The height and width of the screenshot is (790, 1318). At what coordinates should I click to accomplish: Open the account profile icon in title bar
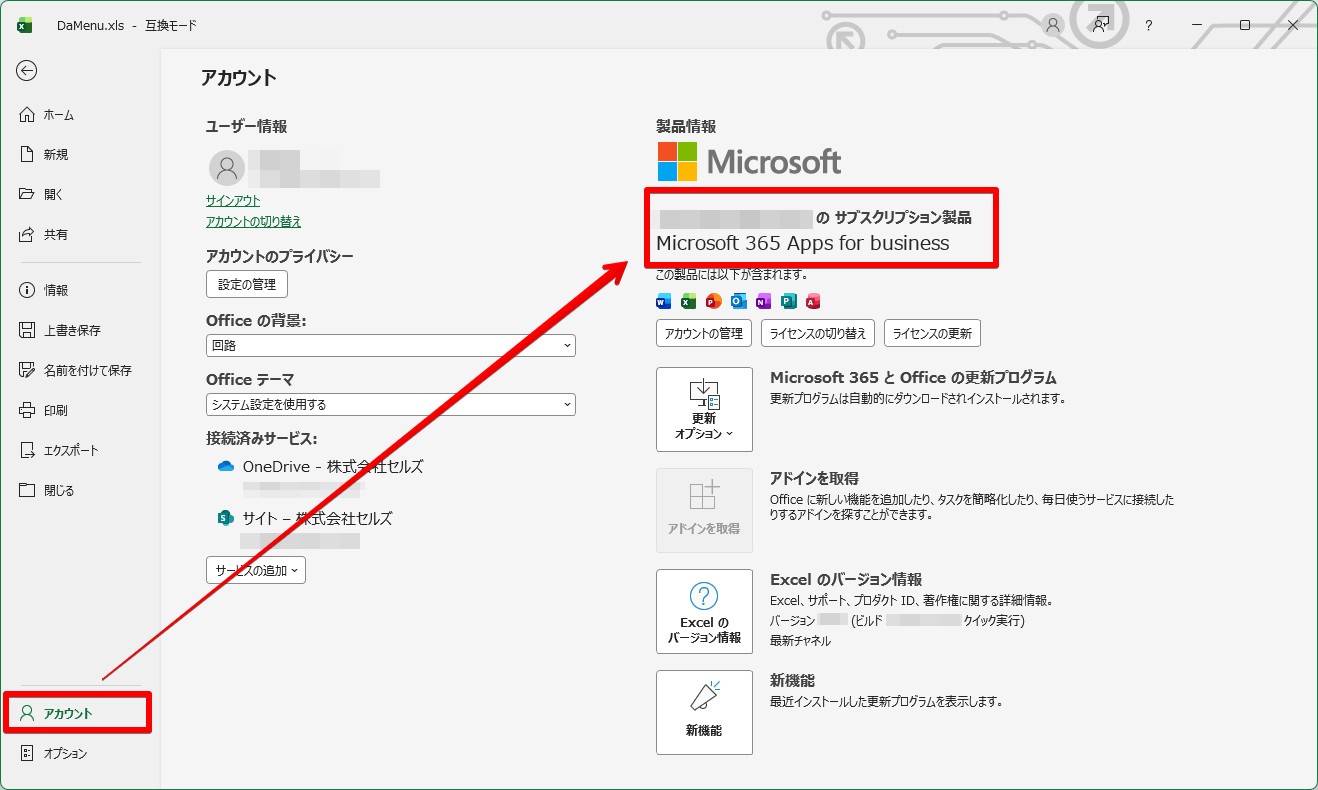[1052, 25]
